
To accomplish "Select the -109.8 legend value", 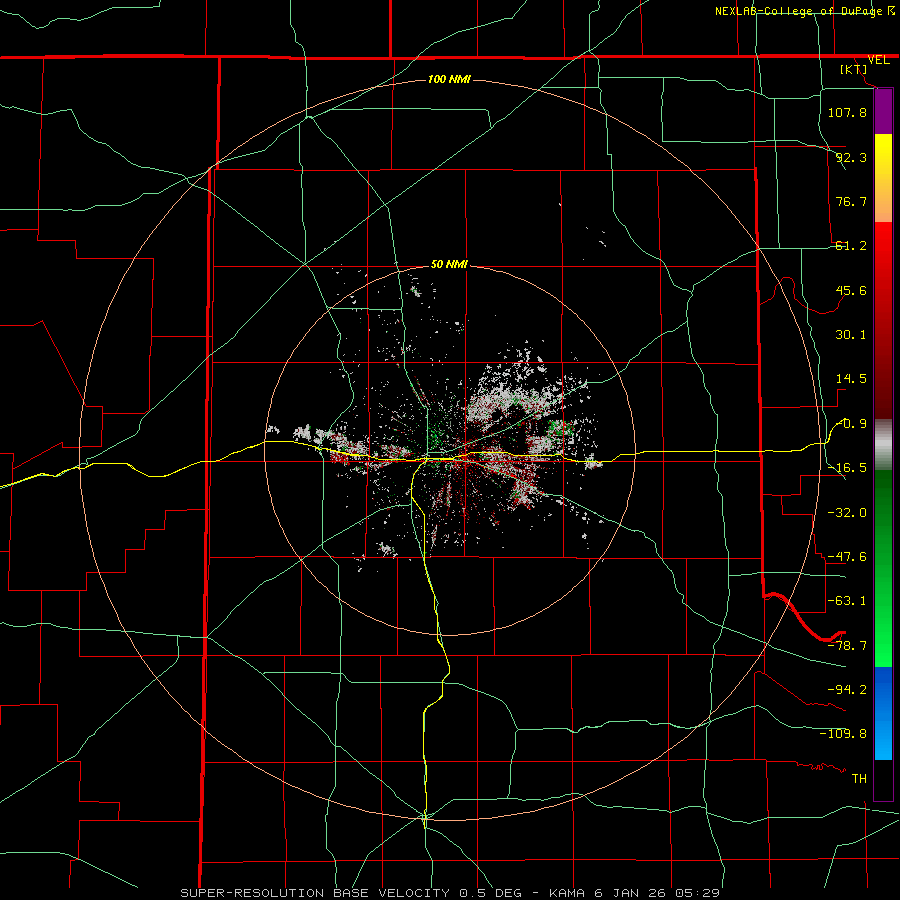I will [843, 734].
